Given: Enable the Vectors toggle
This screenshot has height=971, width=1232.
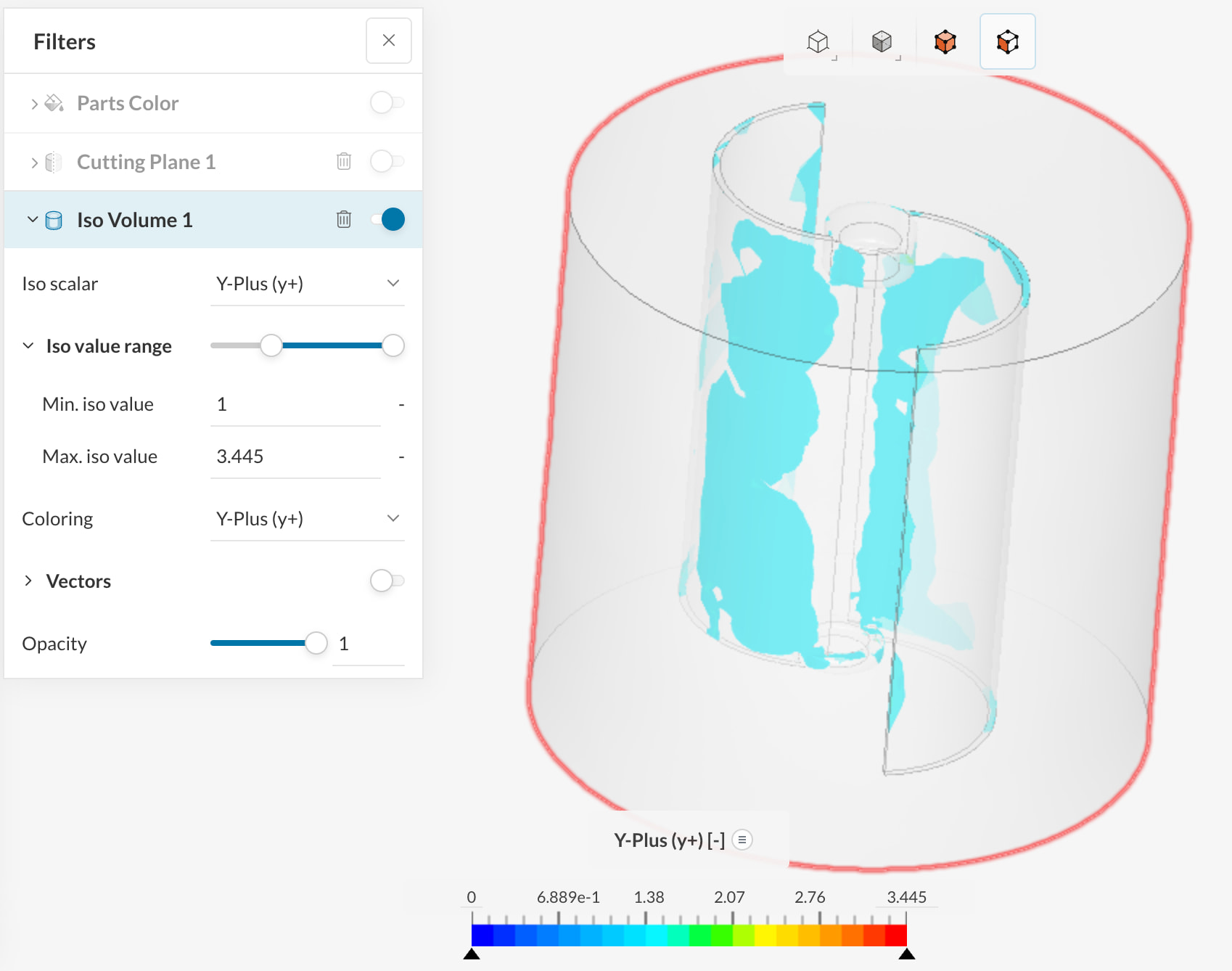Looking at the screenshot, I should tap(387, 581).
